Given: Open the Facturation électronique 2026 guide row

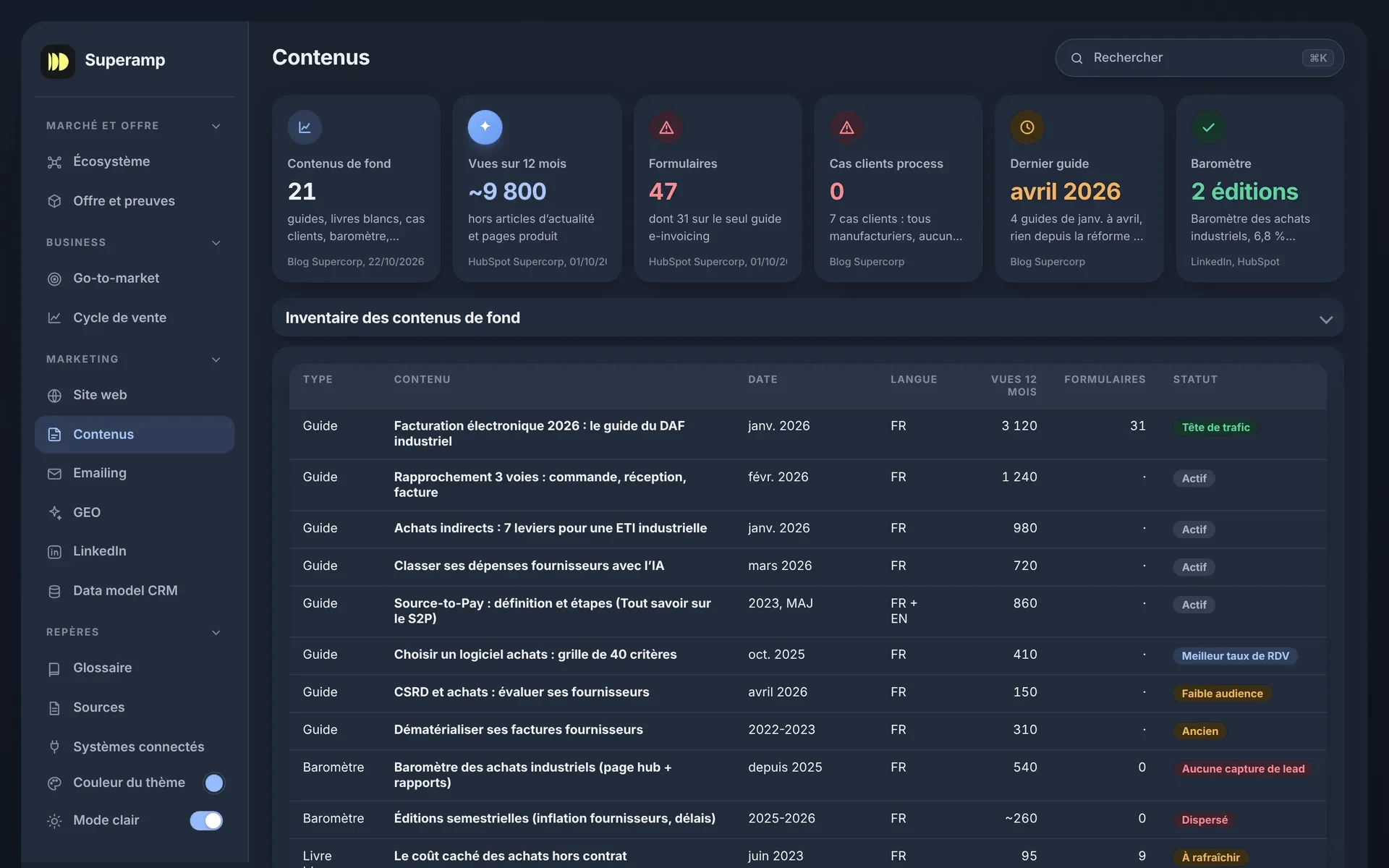Looking at the screenshot, I should (x=808, y=434).
